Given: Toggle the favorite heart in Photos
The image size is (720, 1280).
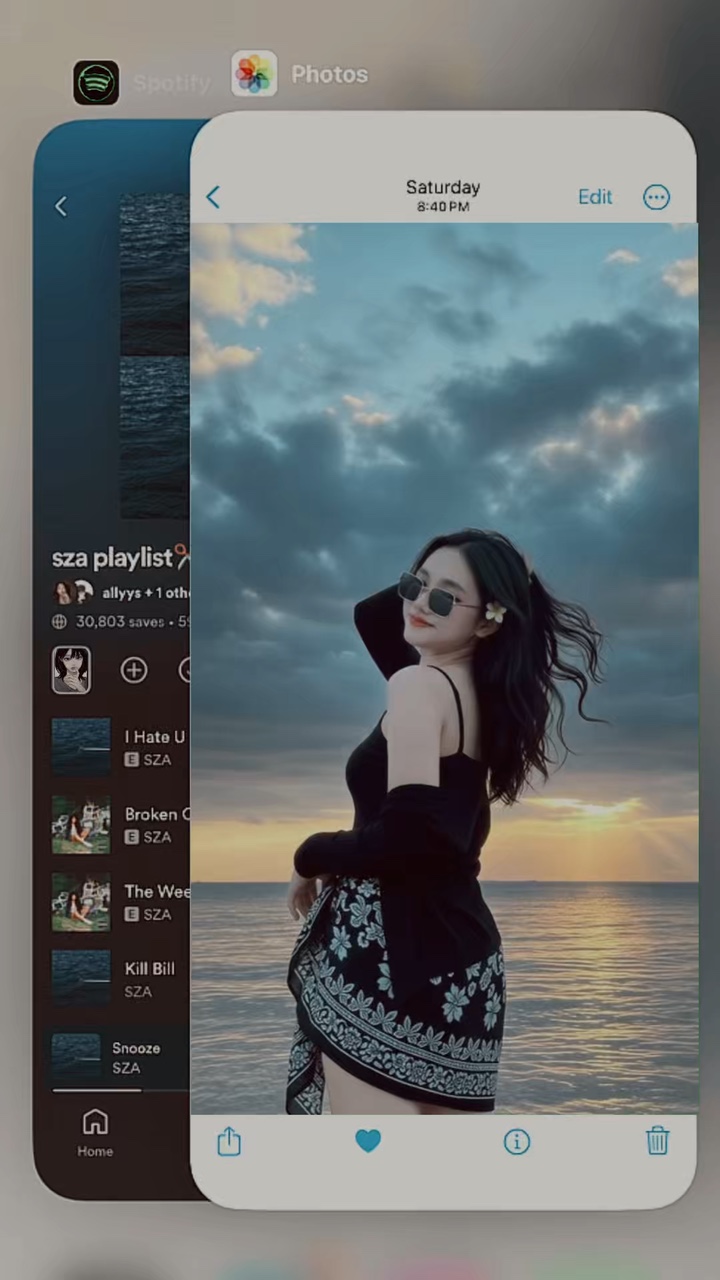Looking at the screenshot, I should click(368, 1141).
